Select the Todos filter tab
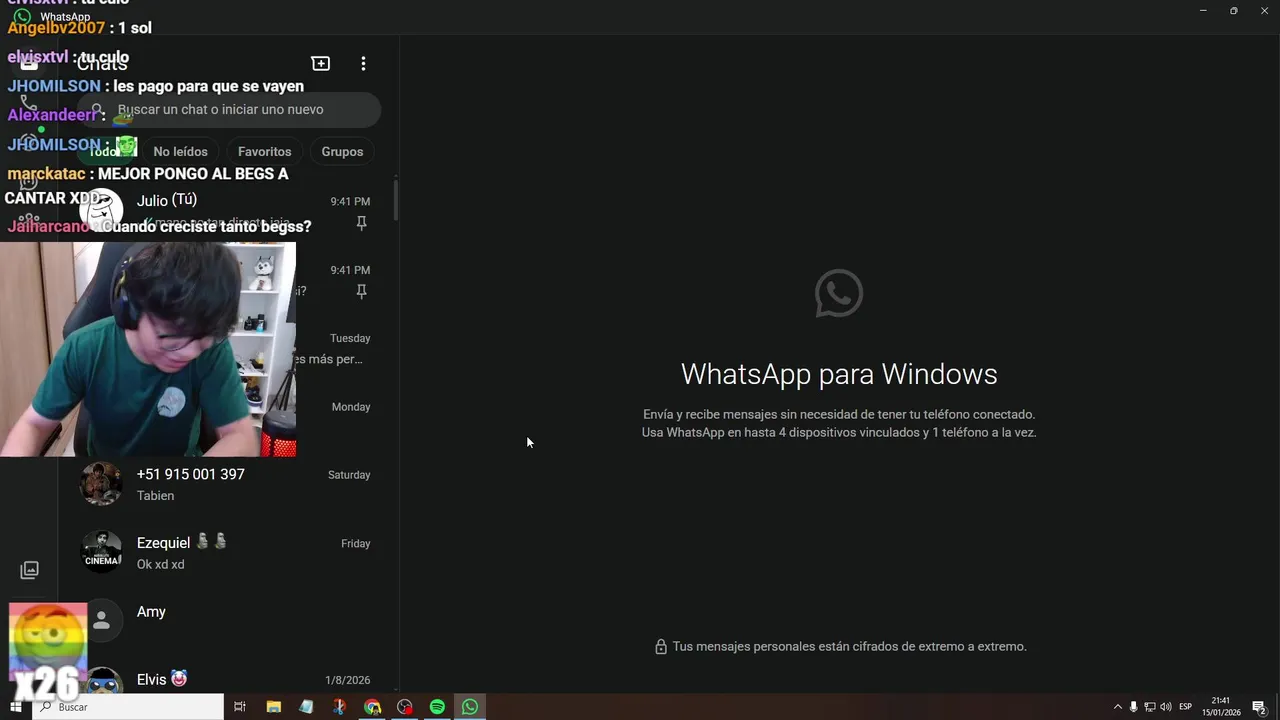This screenshot has height=720, width=1280. coord(105,152)
